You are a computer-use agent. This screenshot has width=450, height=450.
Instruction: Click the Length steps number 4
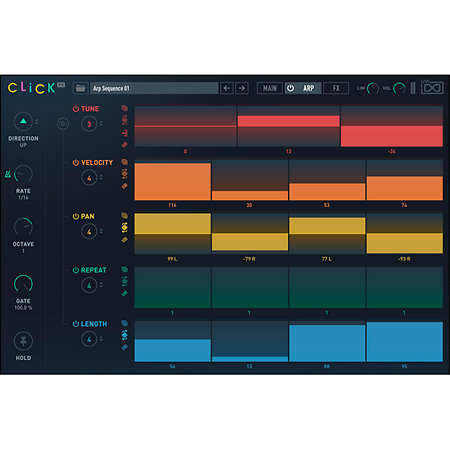[89, 339]
